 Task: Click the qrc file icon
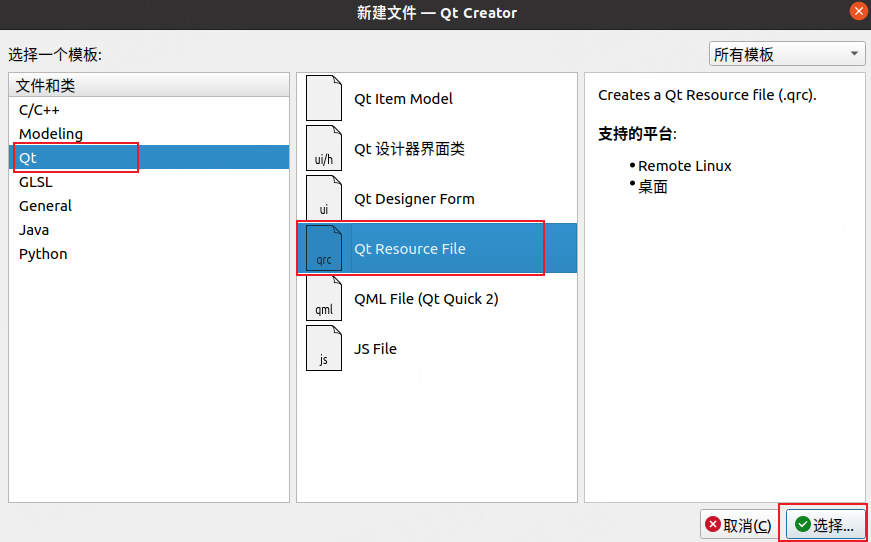tap(324, 248)
